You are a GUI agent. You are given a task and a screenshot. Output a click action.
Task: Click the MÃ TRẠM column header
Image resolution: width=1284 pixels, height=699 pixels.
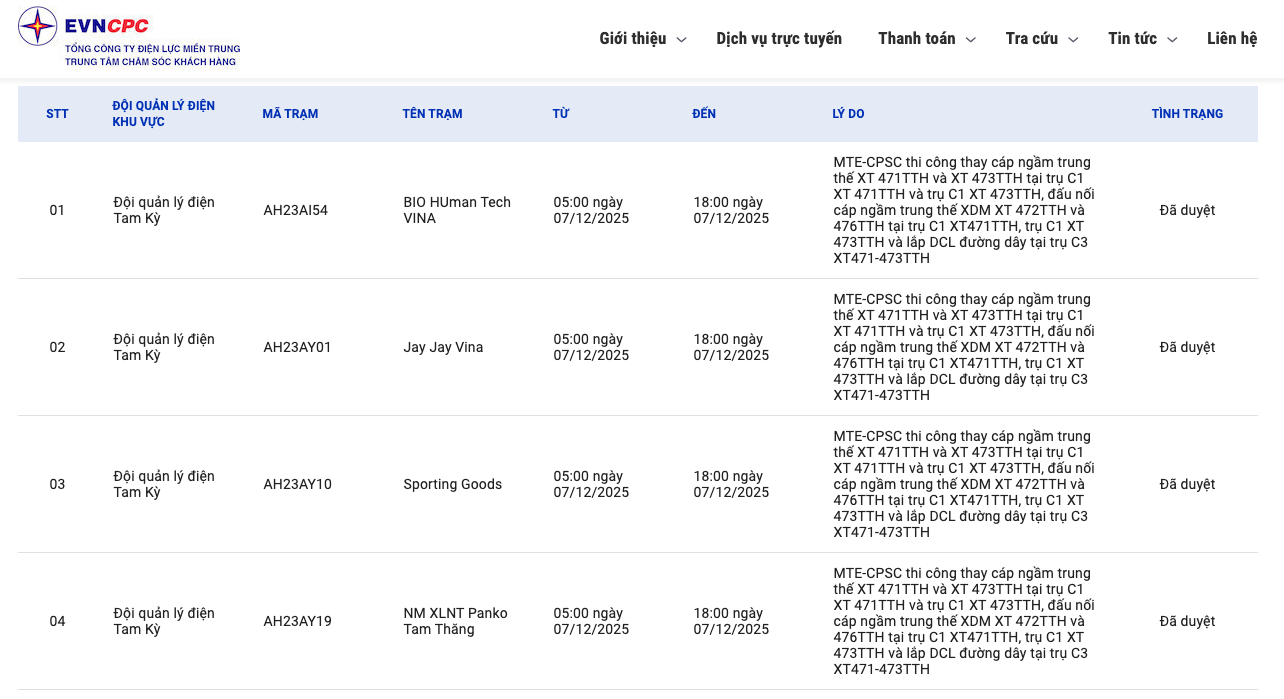click(x=290, y=114)
